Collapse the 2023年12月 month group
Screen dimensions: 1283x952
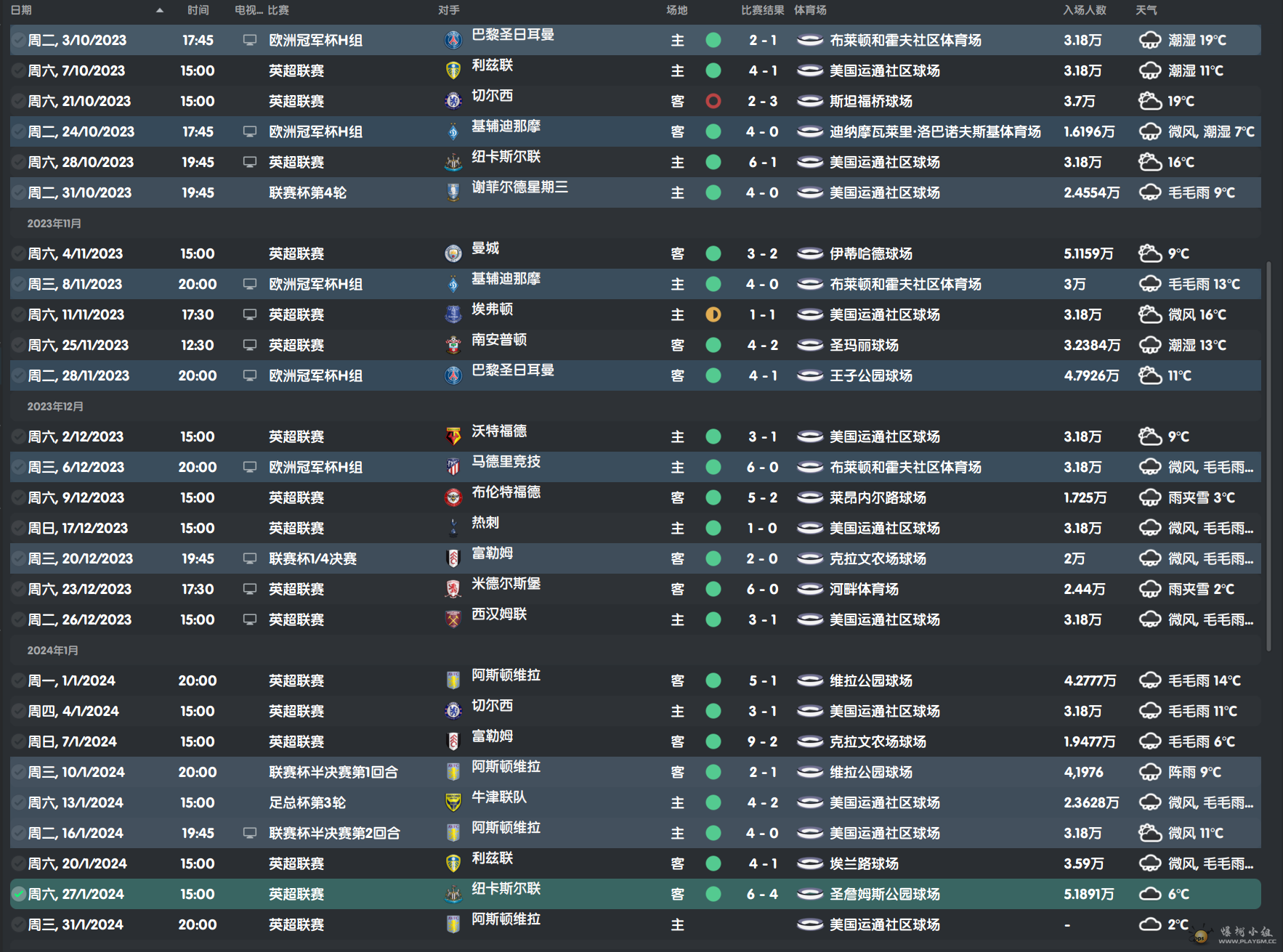click(55, 407)
